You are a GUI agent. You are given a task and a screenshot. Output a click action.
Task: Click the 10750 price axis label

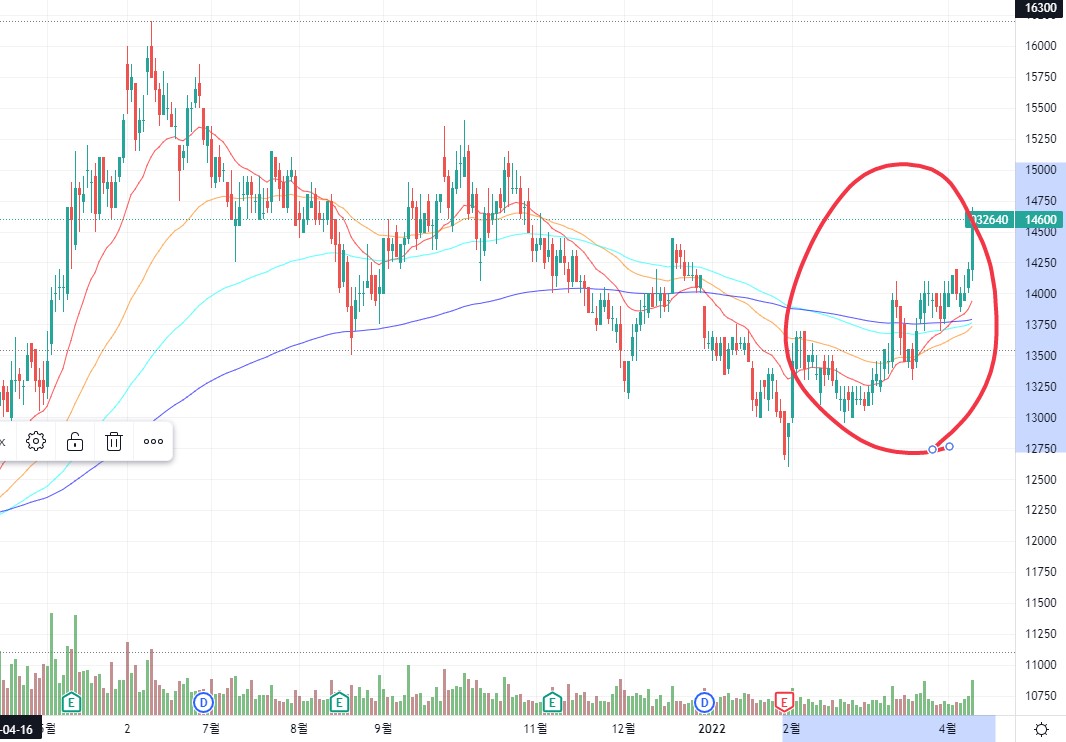click(x=1041, y=696)
